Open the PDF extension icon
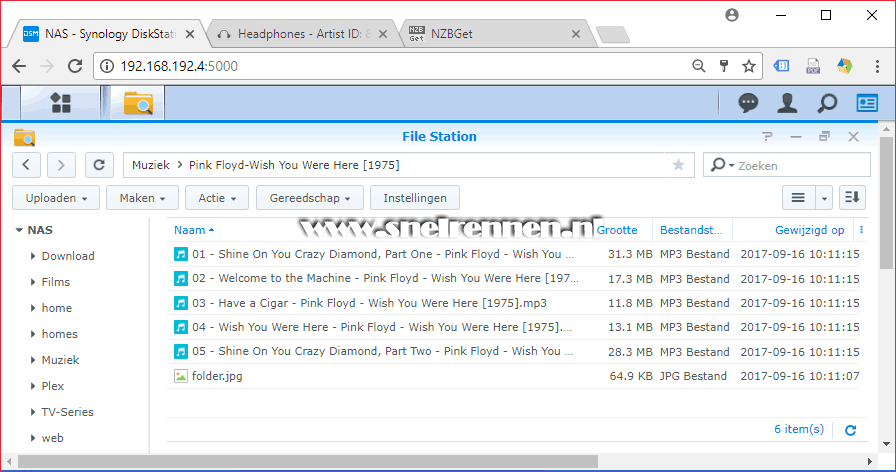Viewport: 896px width, 472px height. (813, 66)
